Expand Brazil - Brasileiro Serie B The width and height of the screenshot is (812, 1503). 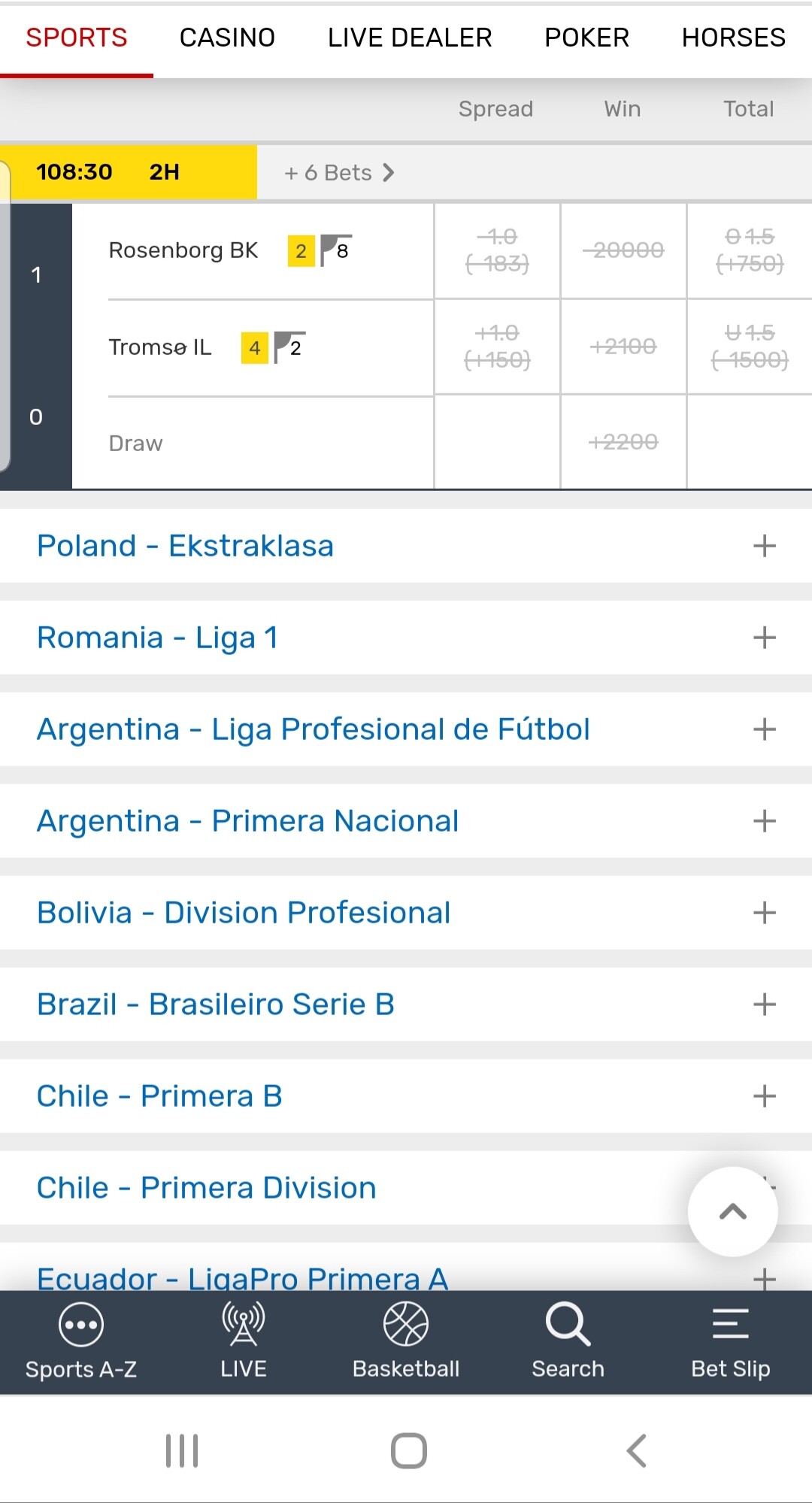coord(764,1005)
